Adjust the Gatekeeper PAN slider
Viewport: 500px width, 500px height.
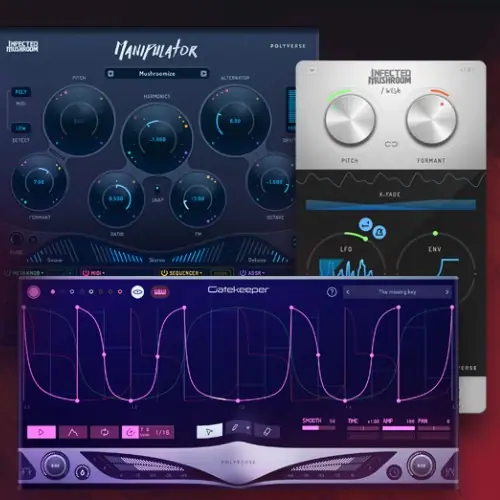click(434, 428)
